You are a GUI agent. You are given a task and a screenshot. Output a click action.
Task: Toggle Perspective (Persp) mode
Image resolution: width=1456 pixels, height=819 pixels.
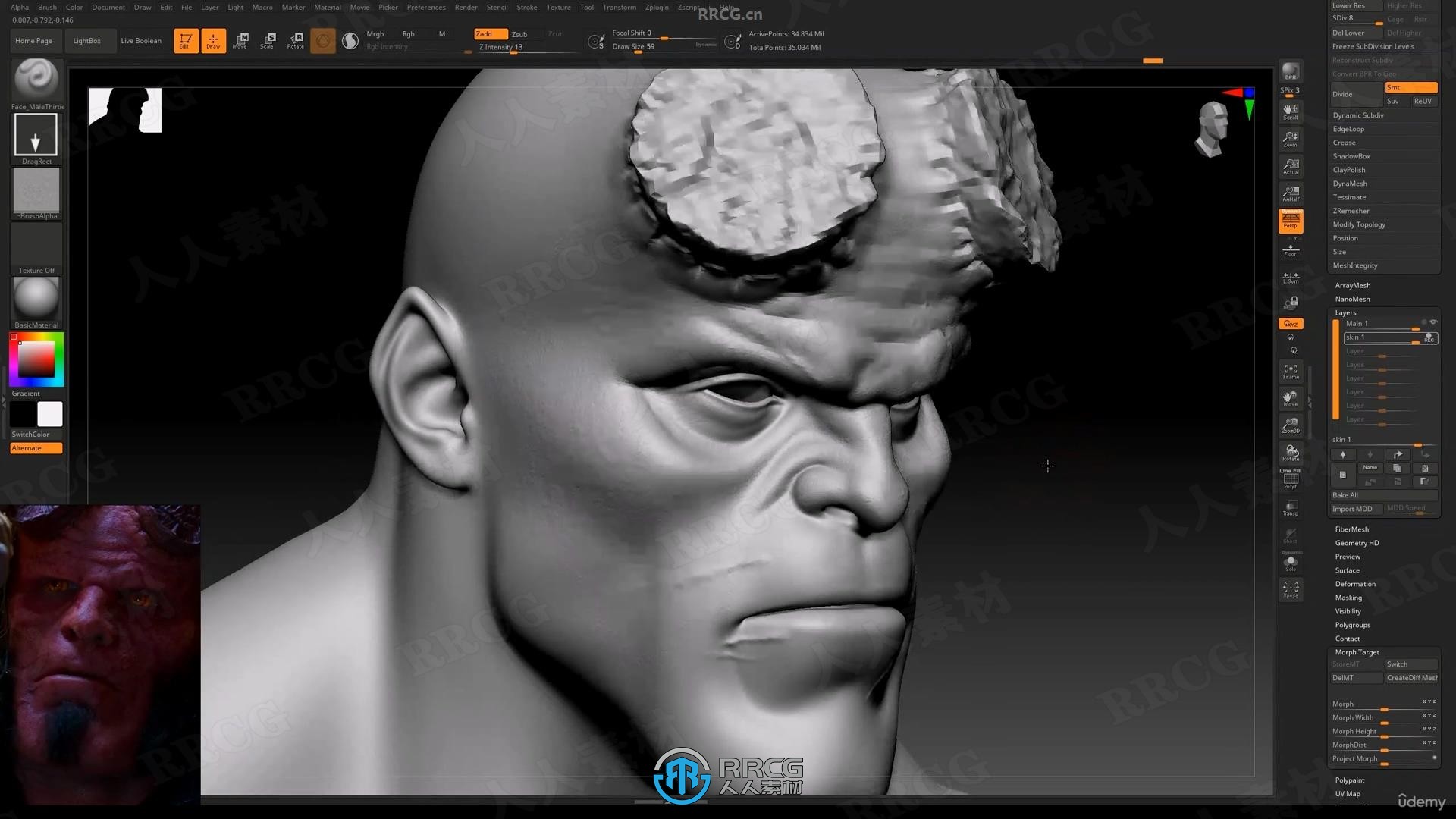[1290, 221]
